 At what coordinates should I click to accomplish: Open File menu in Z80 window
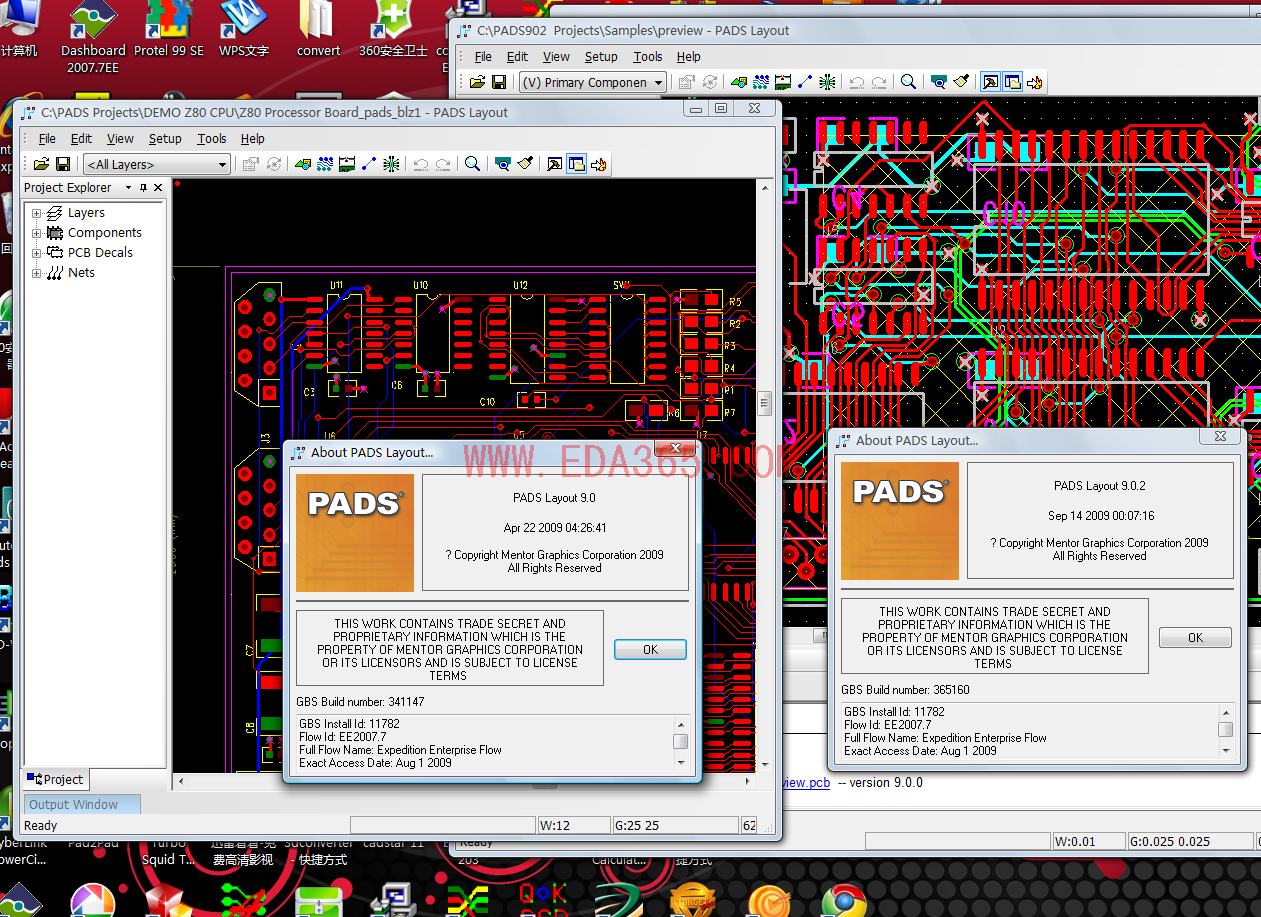click(47, 139)
